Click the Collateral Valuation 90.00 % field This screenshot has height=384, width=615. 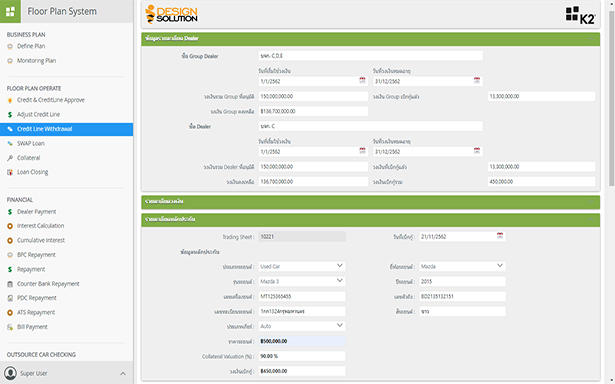302,356
